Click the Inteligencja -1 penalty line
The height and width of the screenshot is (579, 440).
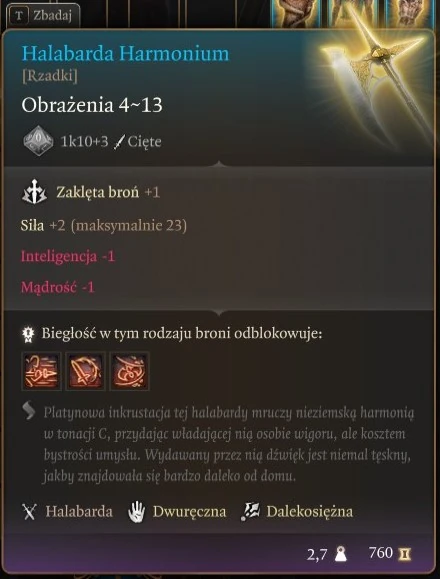coord(68,256)
